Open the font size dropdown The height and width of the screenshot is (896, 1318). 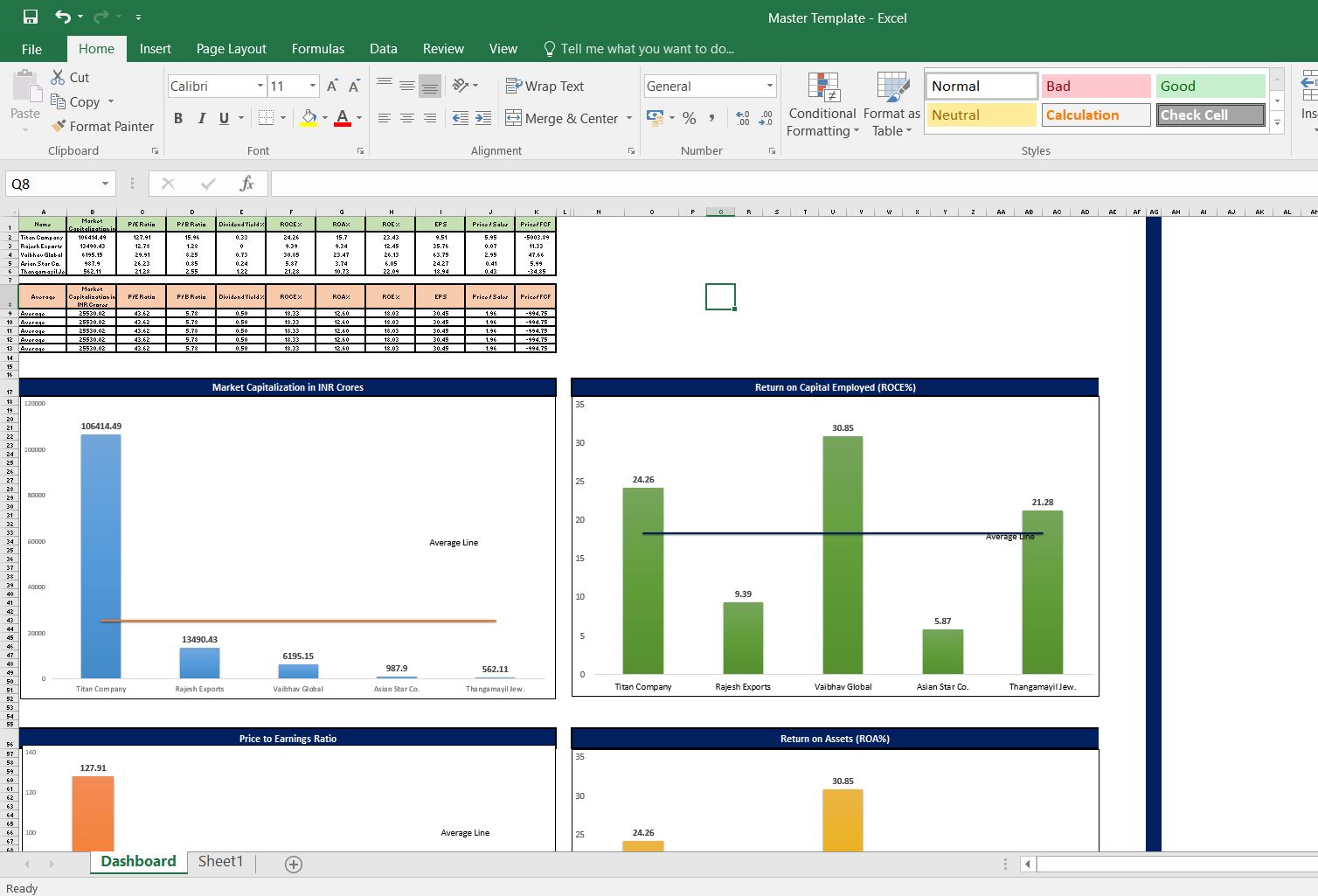pos(313,86)
